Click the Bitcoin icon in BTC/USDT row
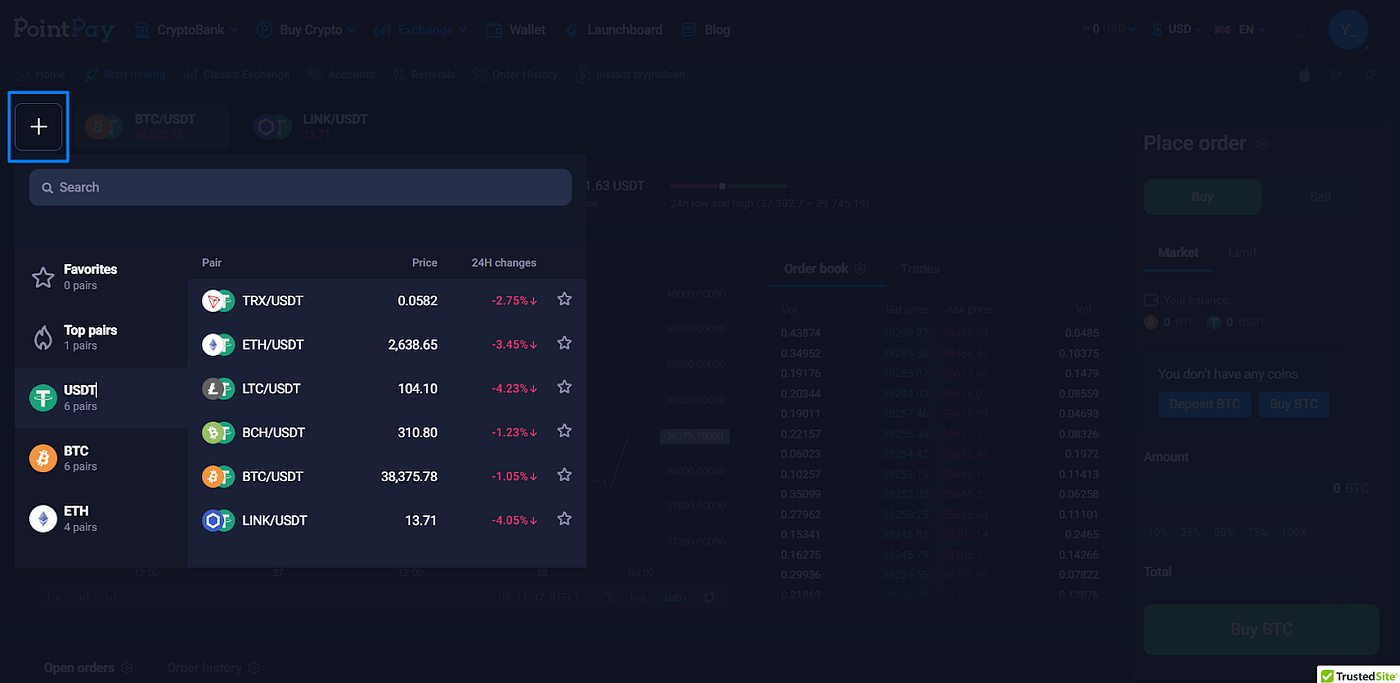The height and width of the screenshot is (683, 1400). click(212, 476)
